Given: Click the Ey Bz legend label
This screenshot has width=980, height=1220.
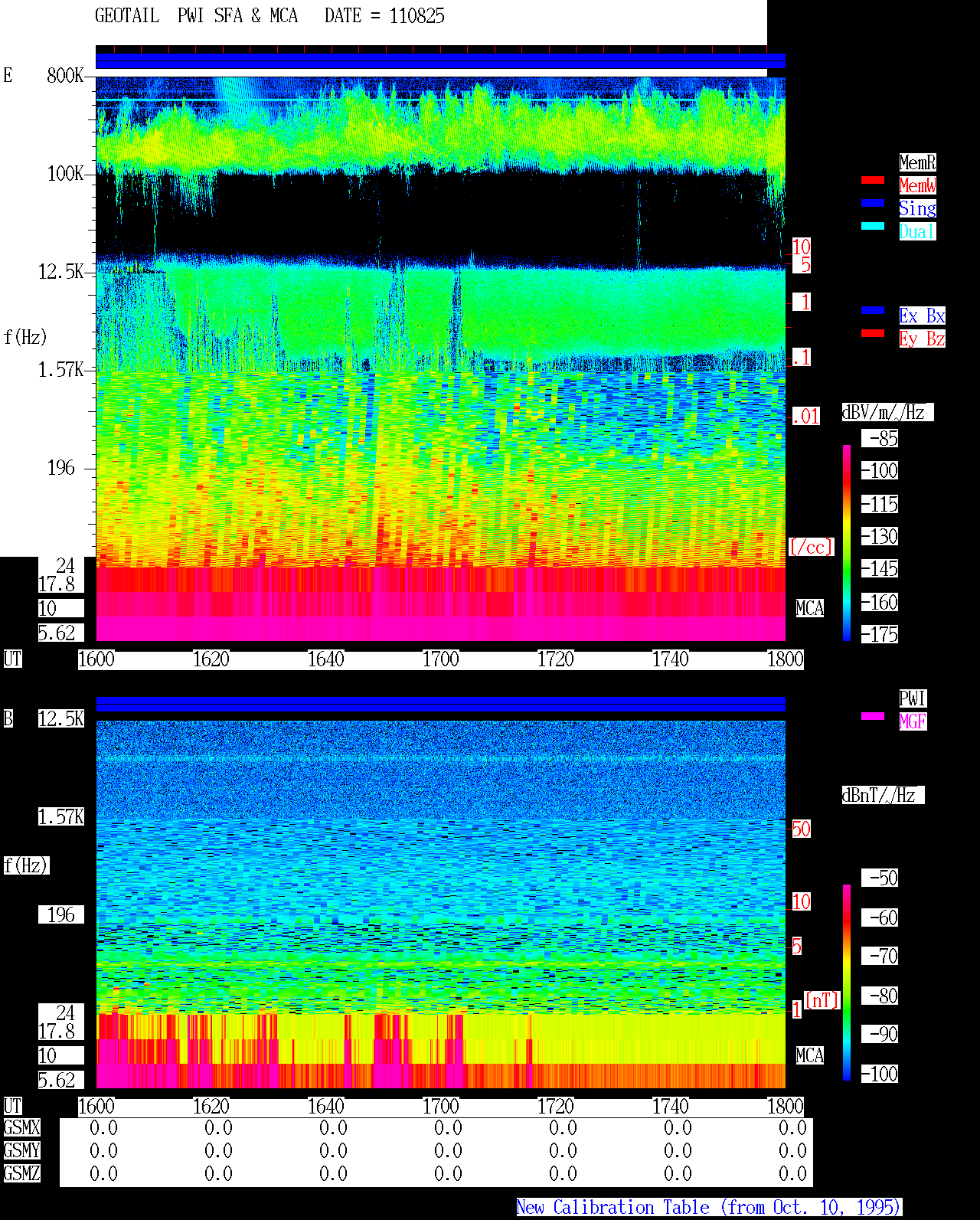Looking at the screenshot, I should (922, 339).
